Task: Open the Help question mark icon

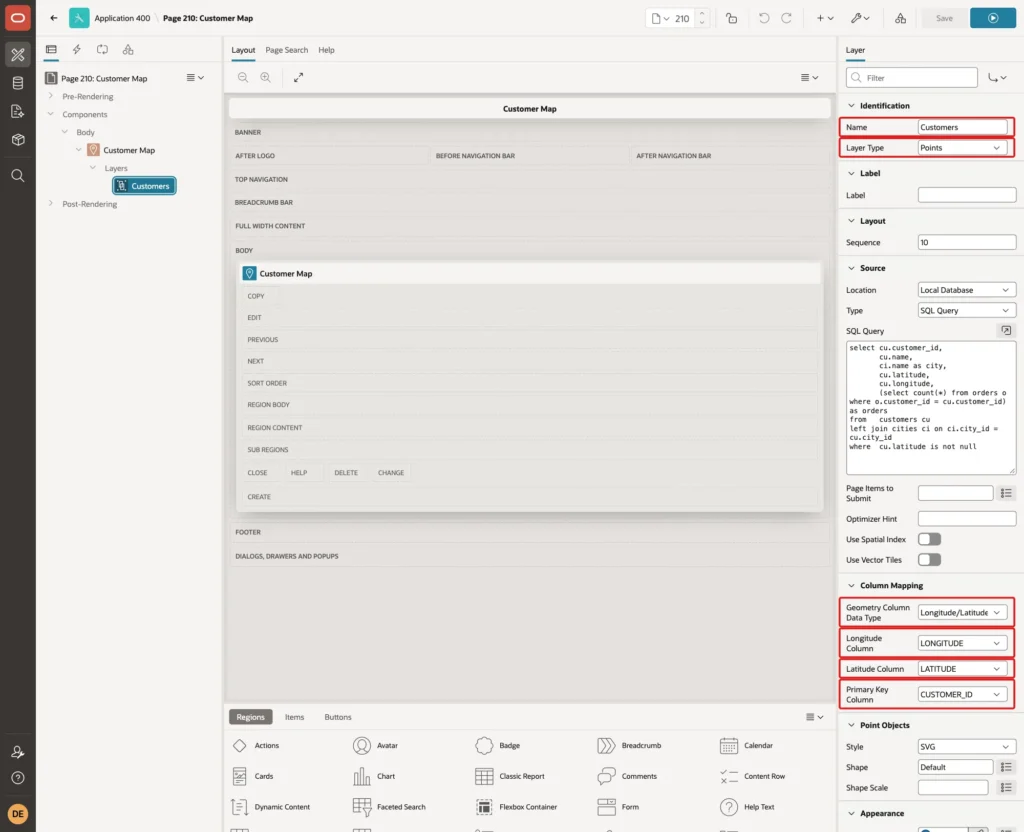Action: 18,778
